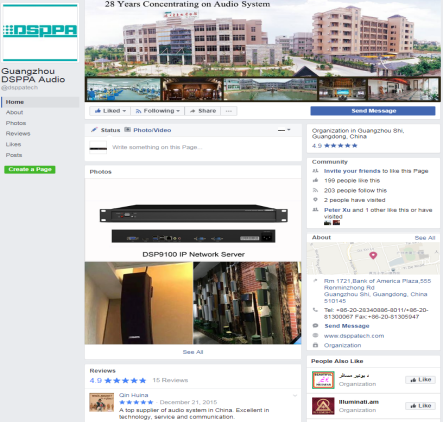This screenshot has height=422, width=443.
Task: Select Home in the page sidebar
Action: 40,102
